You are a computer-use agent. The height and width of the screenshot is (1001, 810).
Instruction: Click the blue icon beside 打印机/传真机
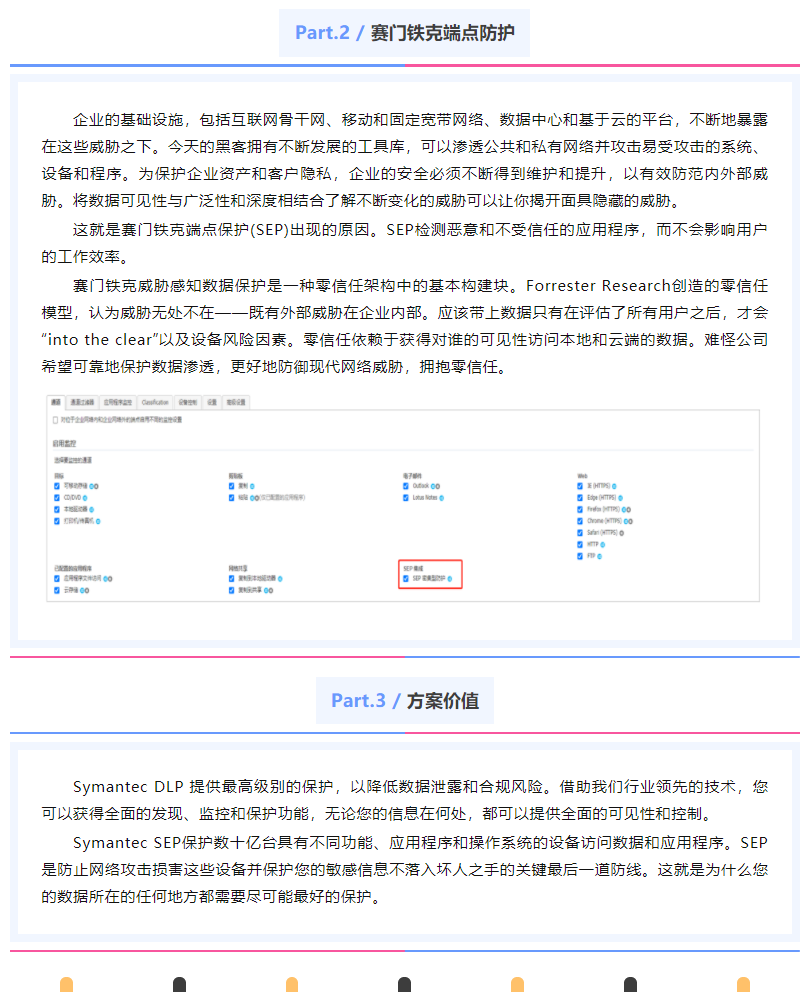[98, 522]
